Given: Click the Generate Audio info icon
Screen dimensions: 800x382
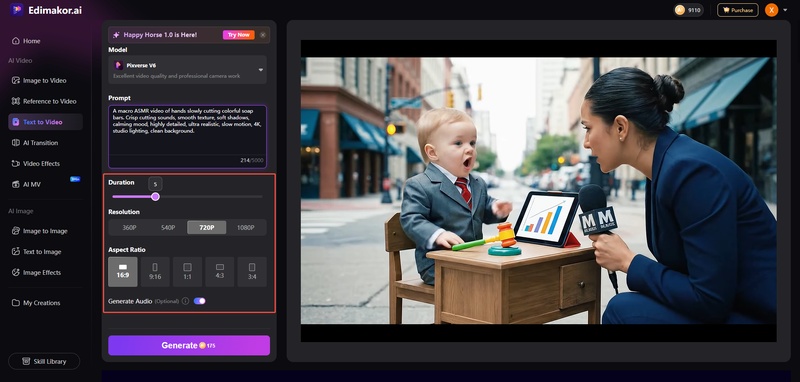Looking at the screenshot, I should (185, 301).
